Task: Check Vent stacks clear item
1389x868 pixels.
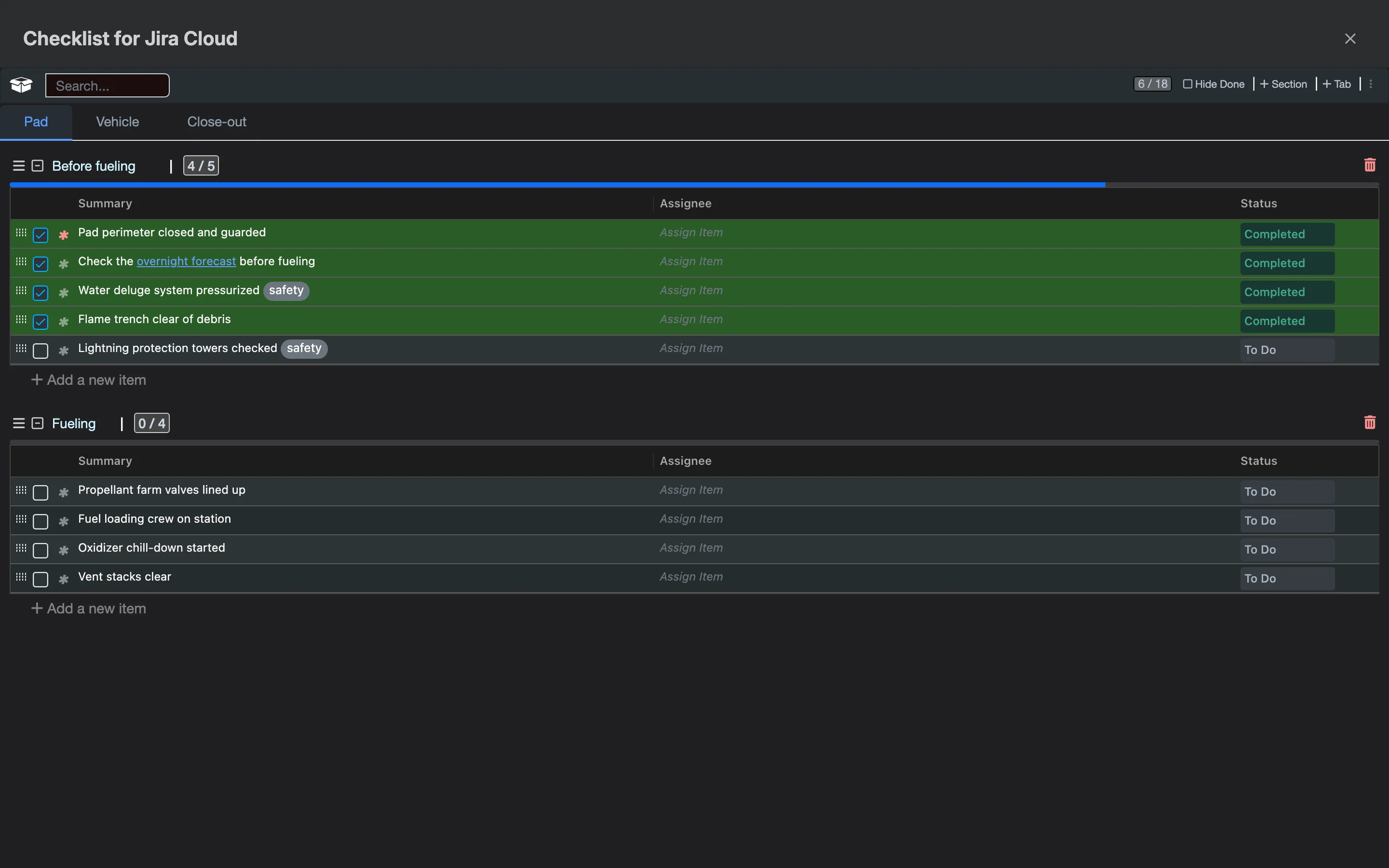Action: tap(40, 579)
